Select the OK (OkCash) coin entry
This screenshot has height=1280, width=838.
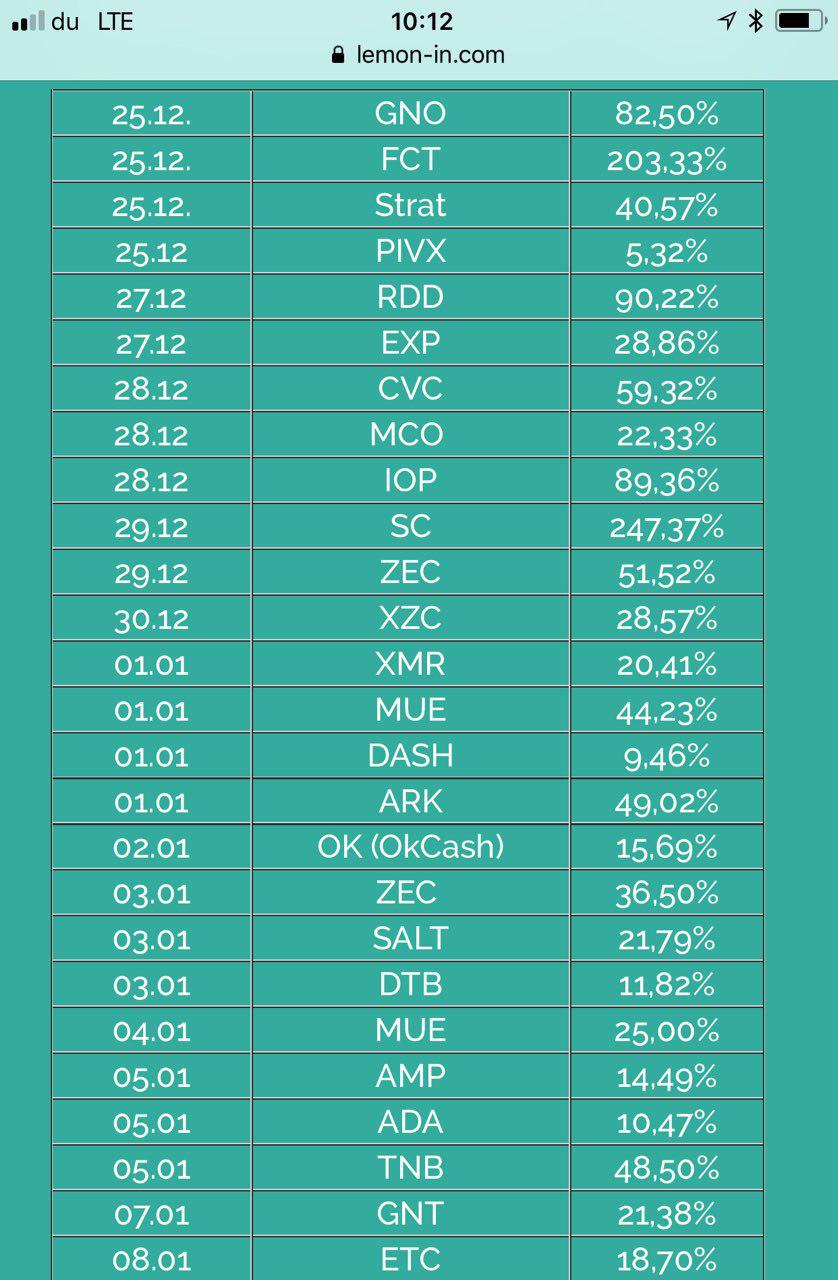411,847
